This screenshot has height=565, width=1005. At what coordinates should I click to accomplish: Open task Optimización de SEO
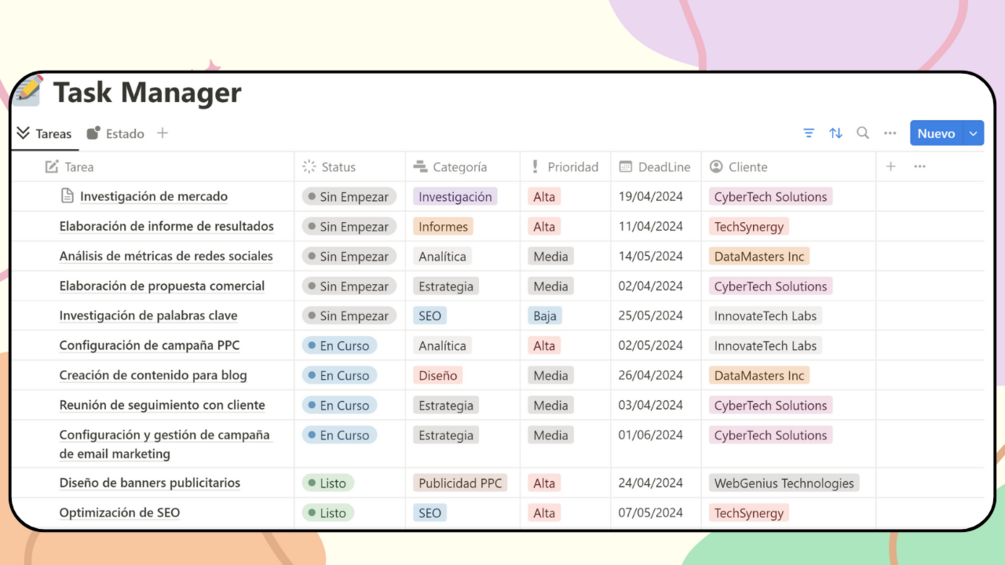pos(120,512)
